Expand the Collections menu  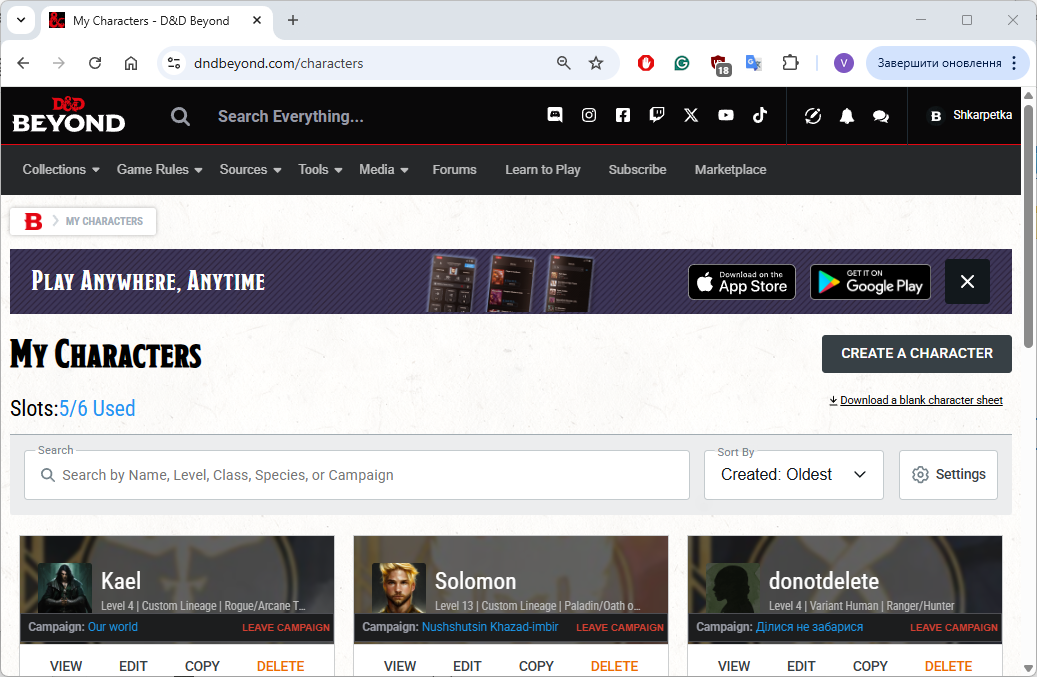click(61, 169)
